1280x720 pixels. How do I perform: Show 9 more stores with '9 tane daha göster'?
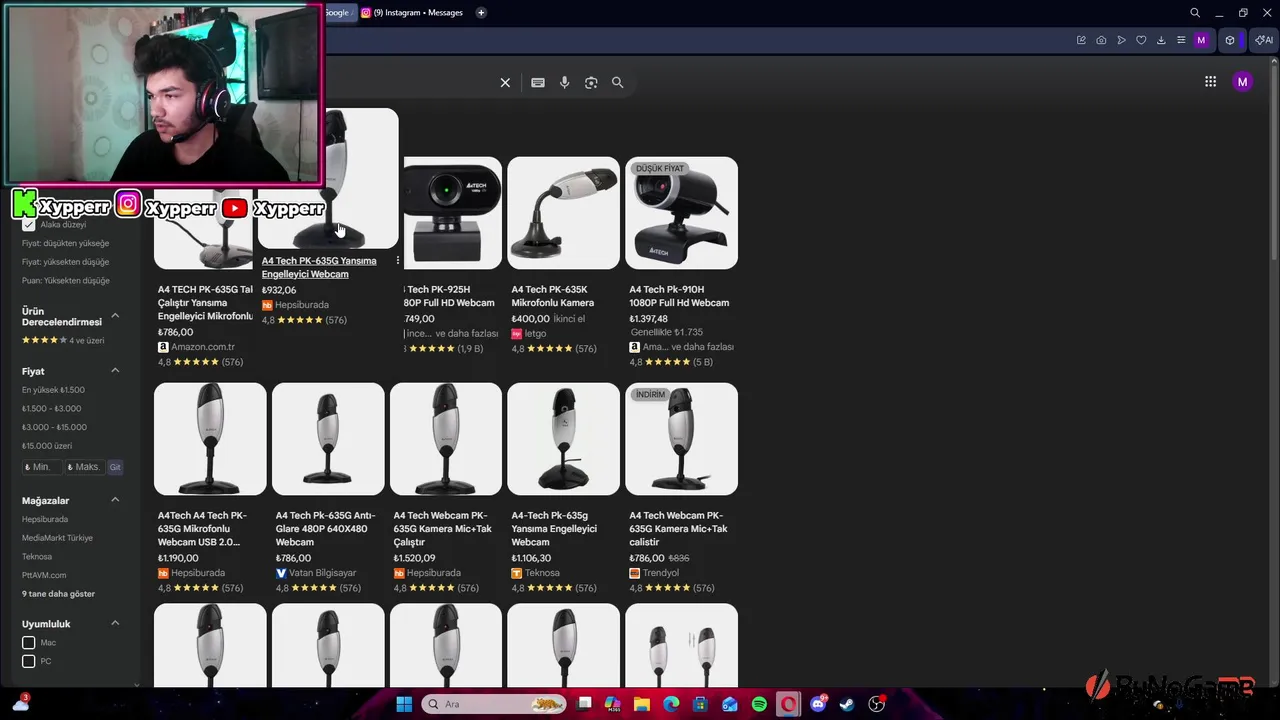pyautogui.click(x=59, y=594)
